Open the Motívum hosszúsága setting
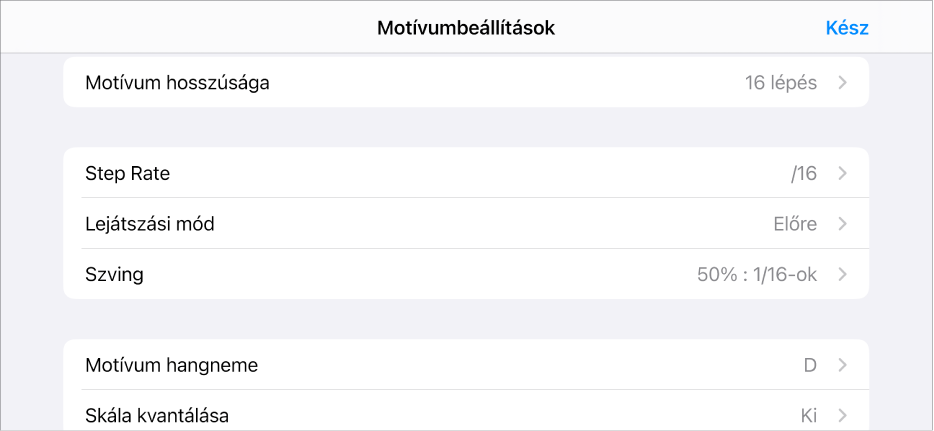The width and height of the screenshot is (934, 431). coord(178,83)
